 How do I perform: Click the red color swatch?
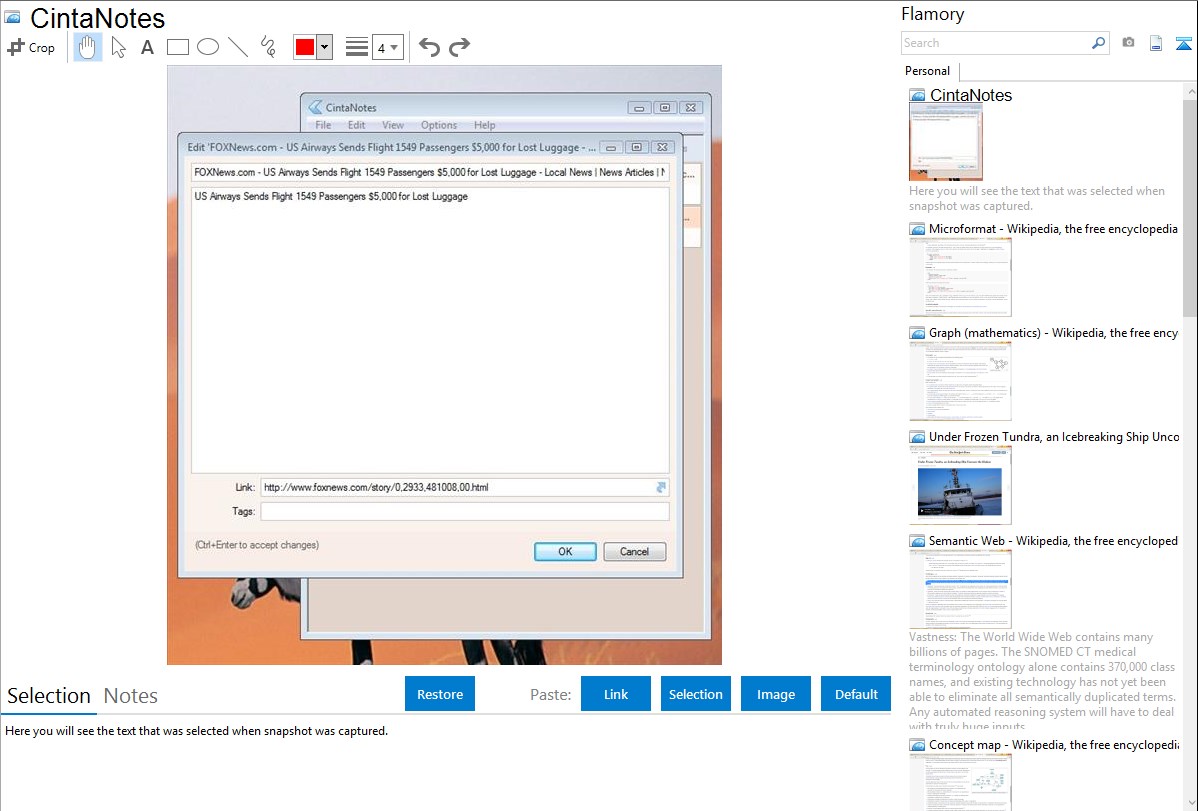(x=304, y=47)
